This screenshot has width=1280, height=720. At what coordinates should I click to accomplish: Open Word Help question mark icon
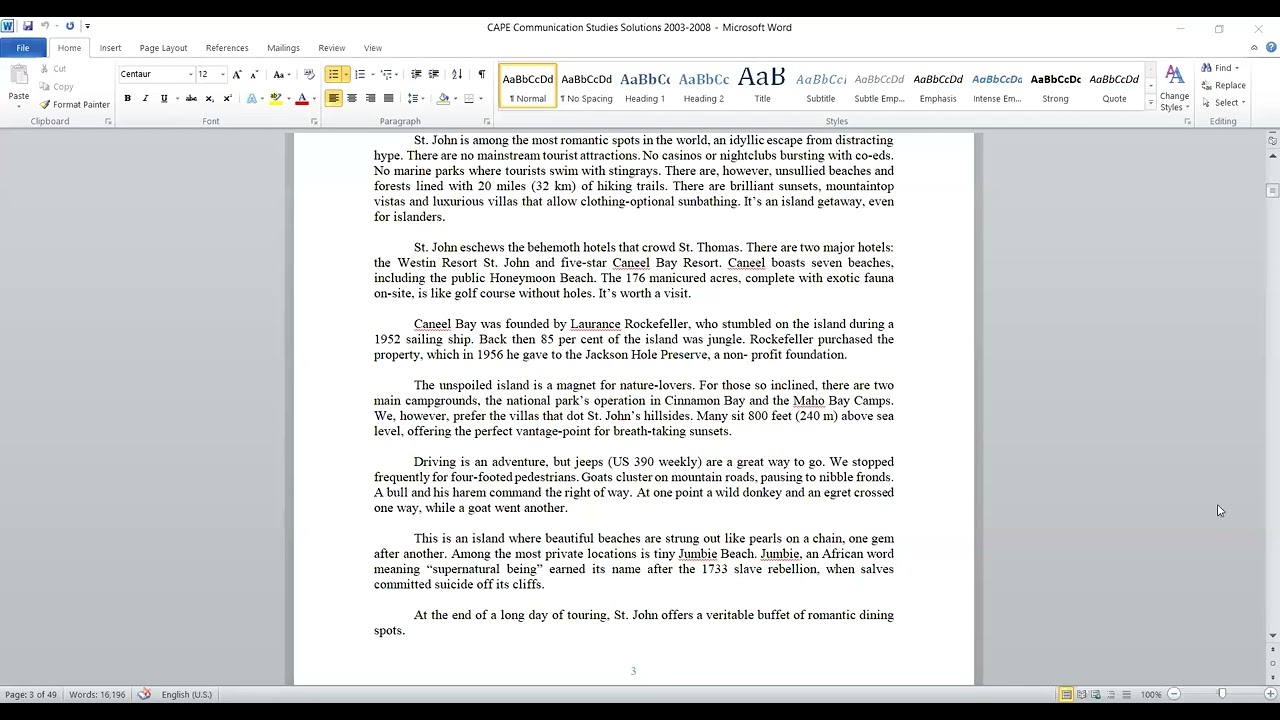[x=1270, y=47]
